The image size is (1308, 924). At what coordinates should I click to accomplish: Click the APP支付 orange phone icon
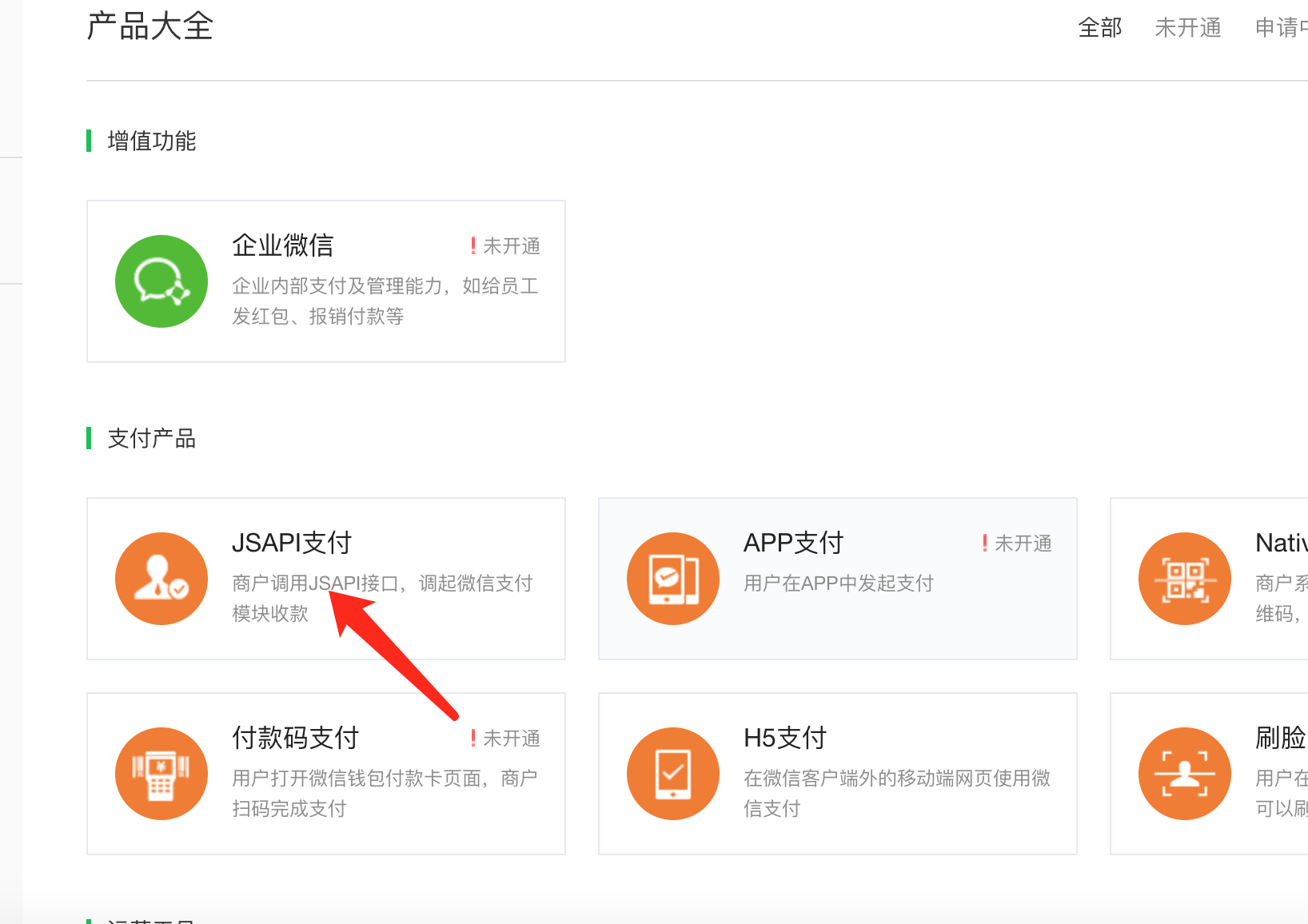673,579
